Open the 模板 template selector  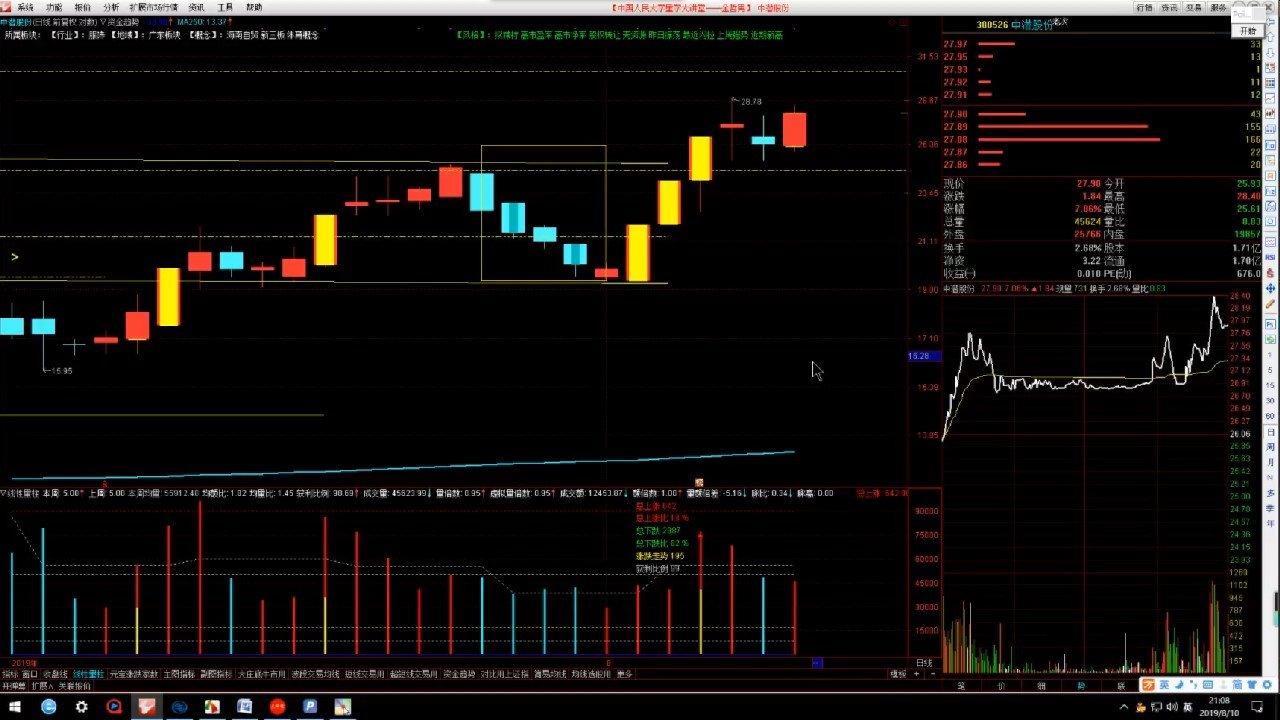pyautogui.click(x=898, y=674)
